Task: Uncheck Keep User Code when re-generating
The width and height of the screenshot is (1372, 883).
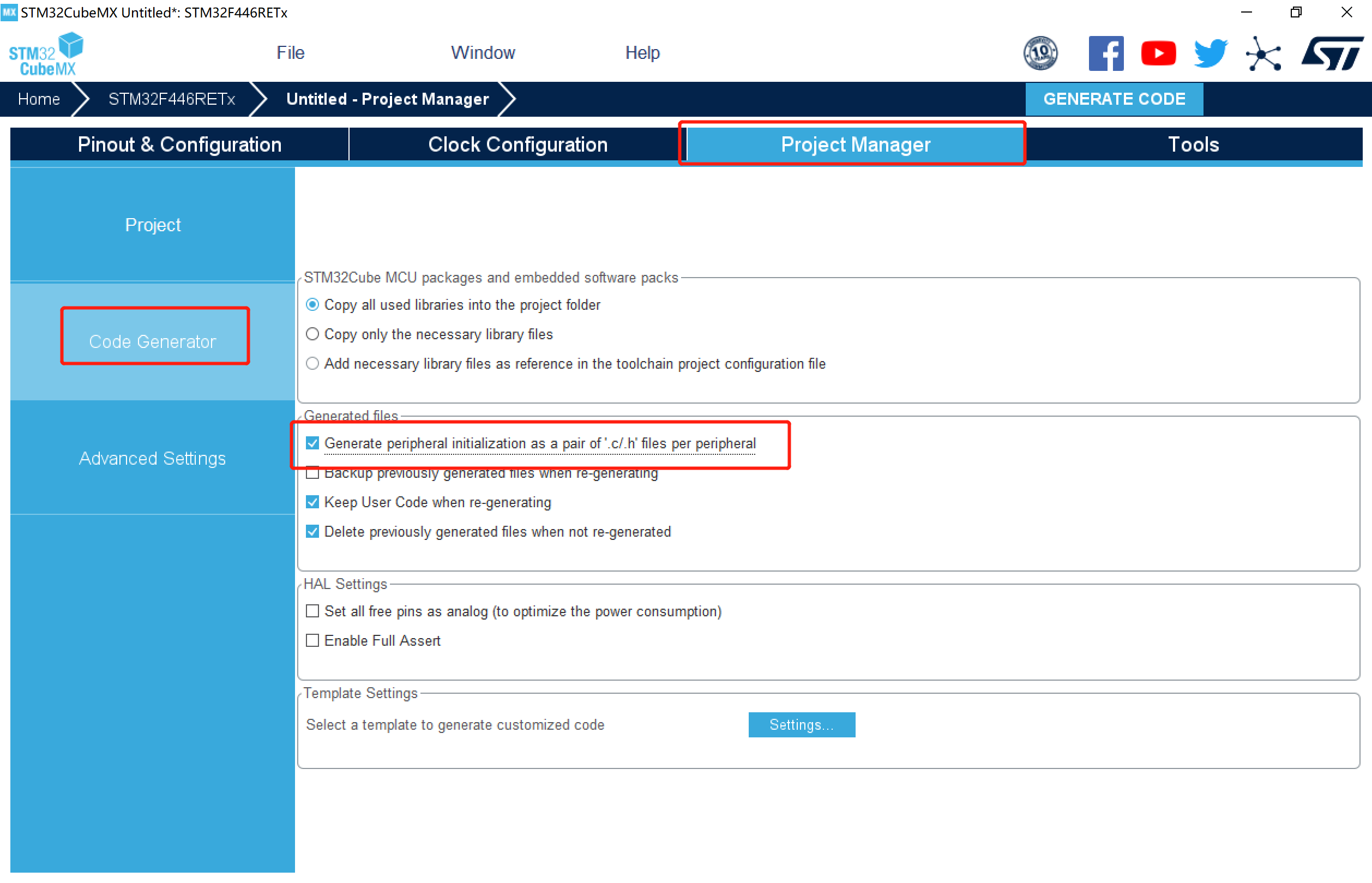Action: 312,502
